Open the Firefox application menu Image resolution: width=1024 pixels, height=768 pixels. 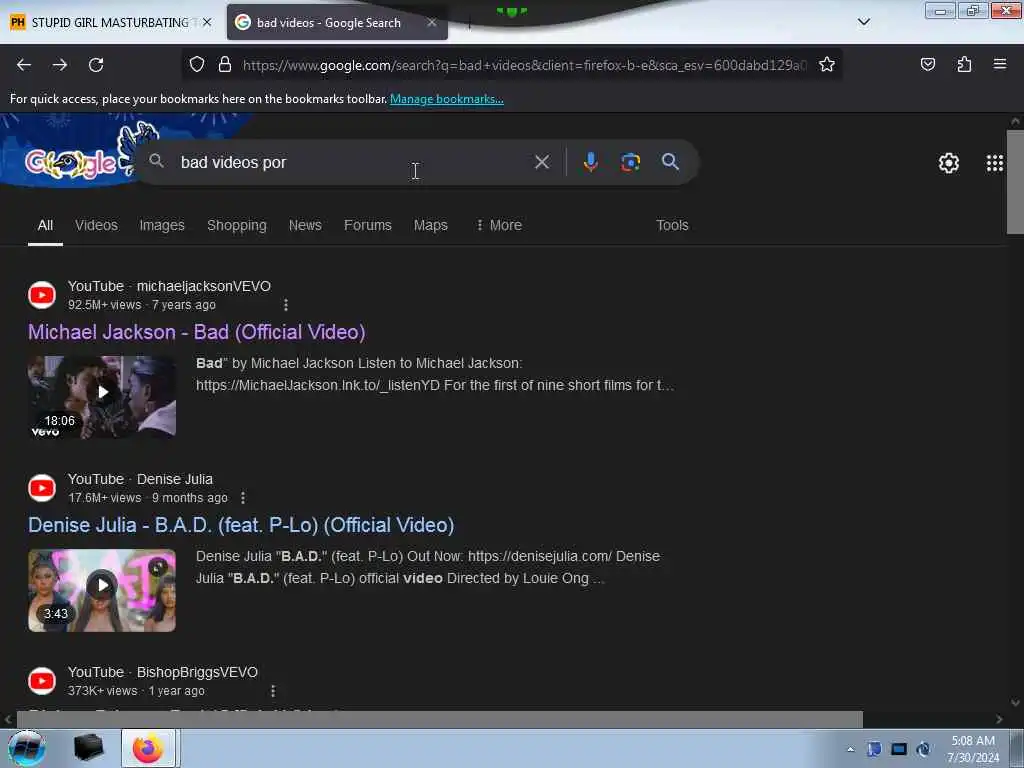1000,64
